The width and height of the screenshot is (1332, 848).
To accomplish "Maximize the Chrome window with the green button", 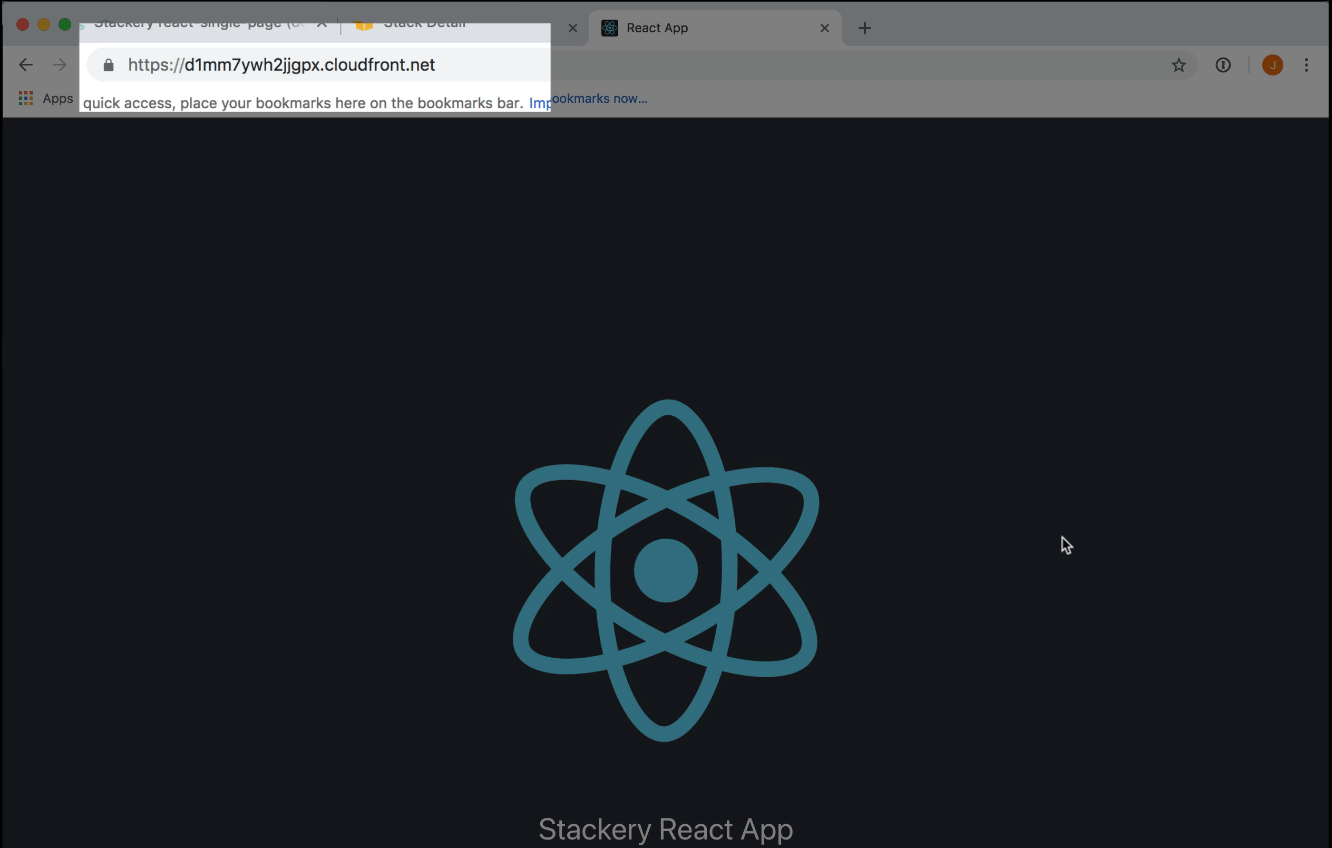I will click(x=65, y=25).
